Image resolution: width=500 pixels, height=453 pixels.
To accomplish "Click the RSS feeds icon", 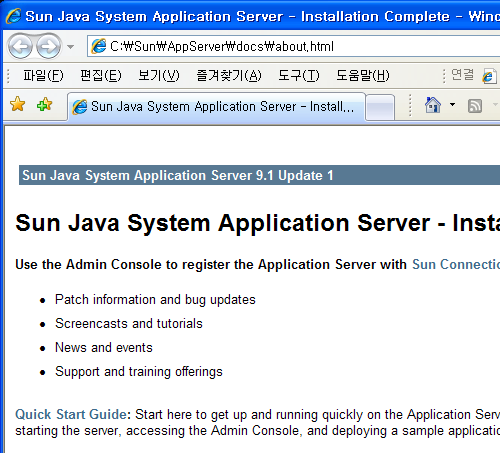I will pos(475,106).
